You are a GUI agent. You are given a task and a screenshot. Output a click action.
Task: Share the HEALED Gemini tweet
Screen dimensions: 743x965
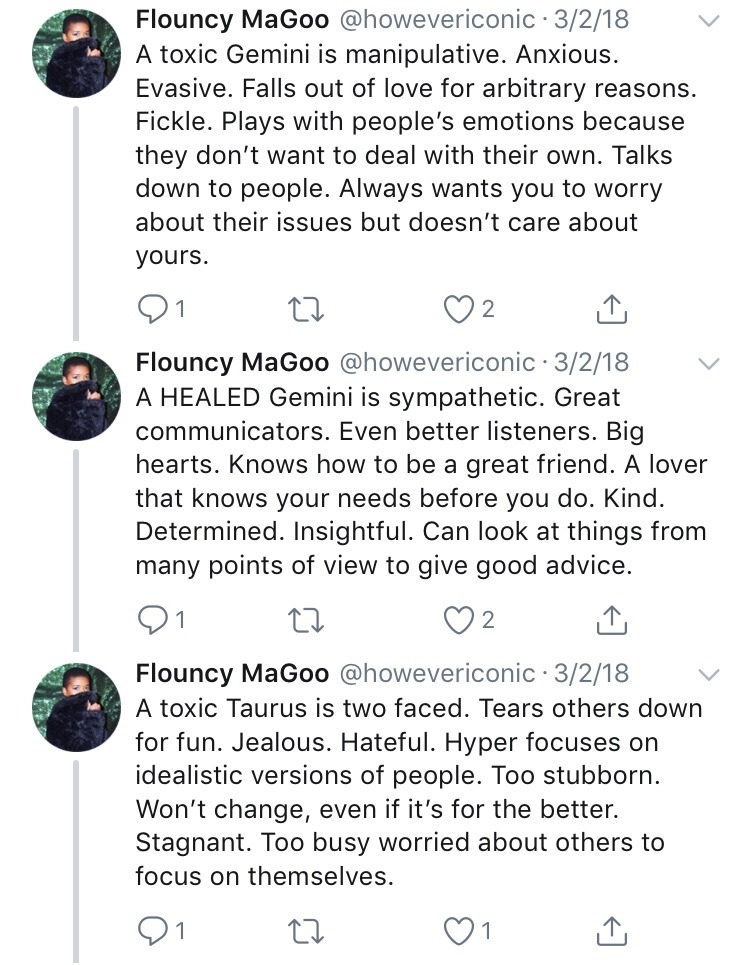point(611,620)
